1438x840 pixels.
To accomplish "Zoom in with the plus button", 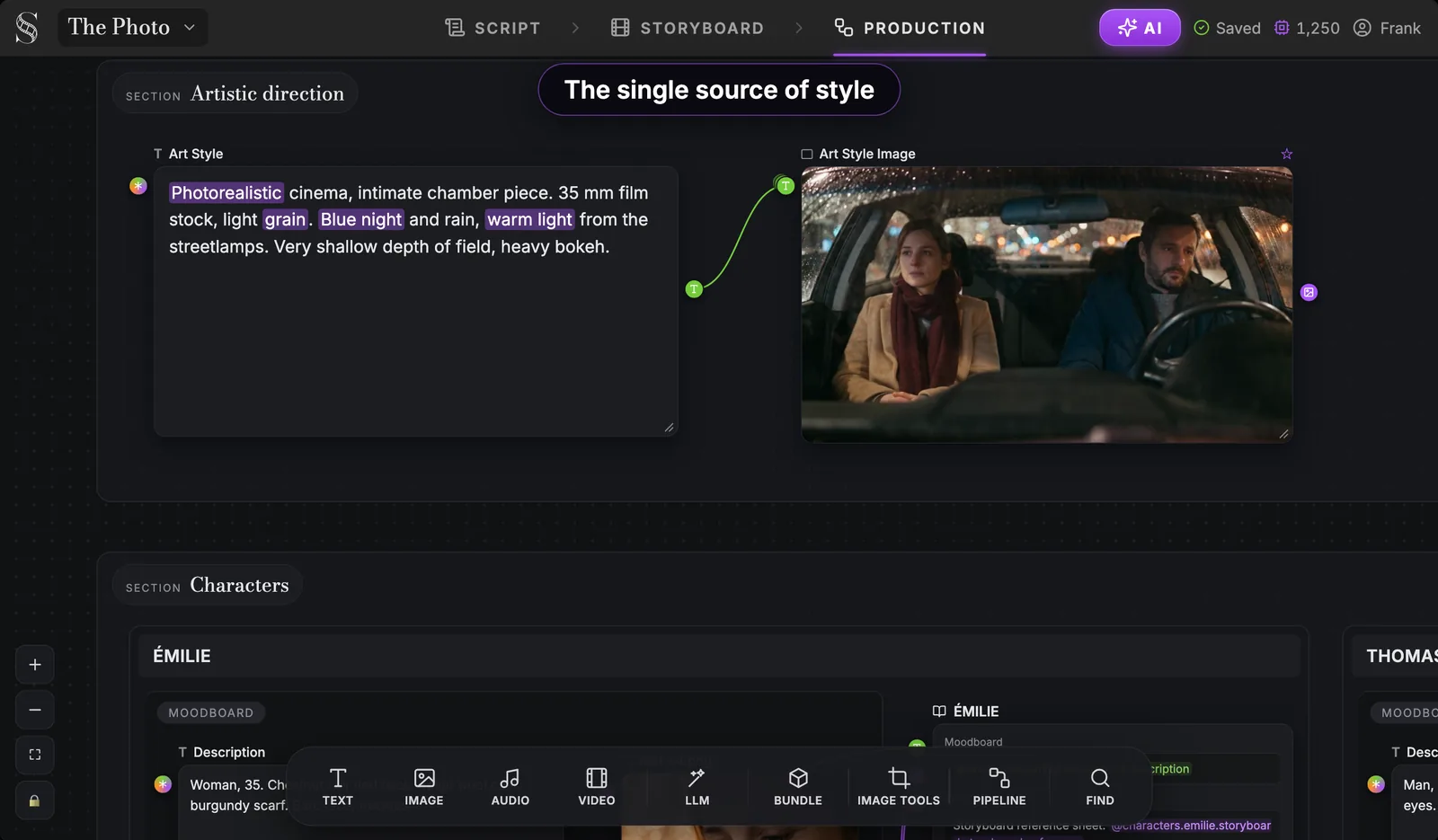I will pos(35,665).
